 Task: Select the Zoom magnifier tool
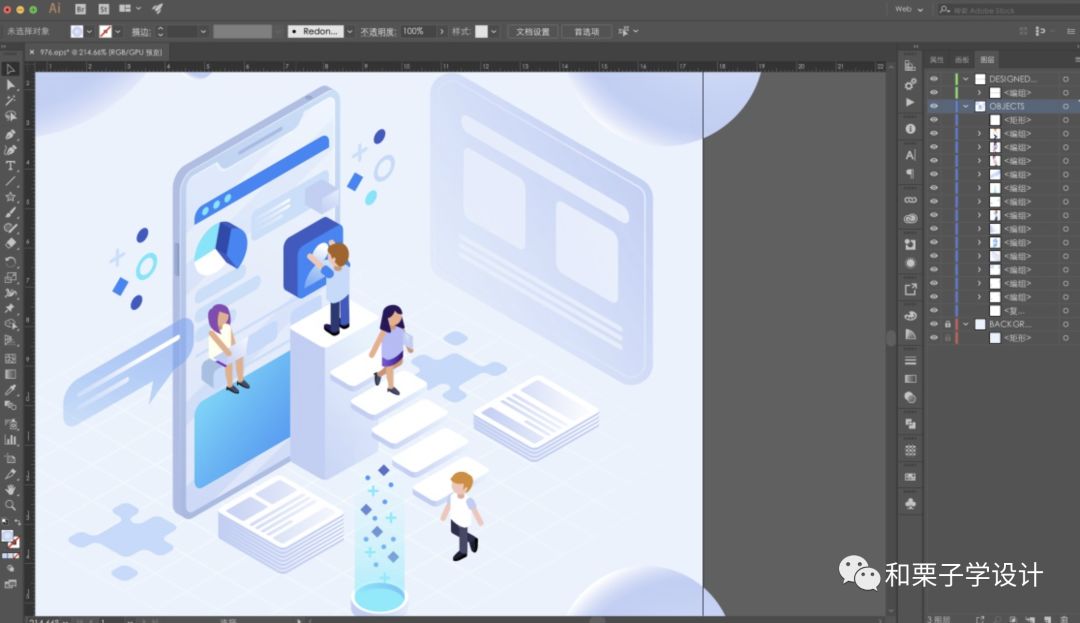[x=10, y=505]
